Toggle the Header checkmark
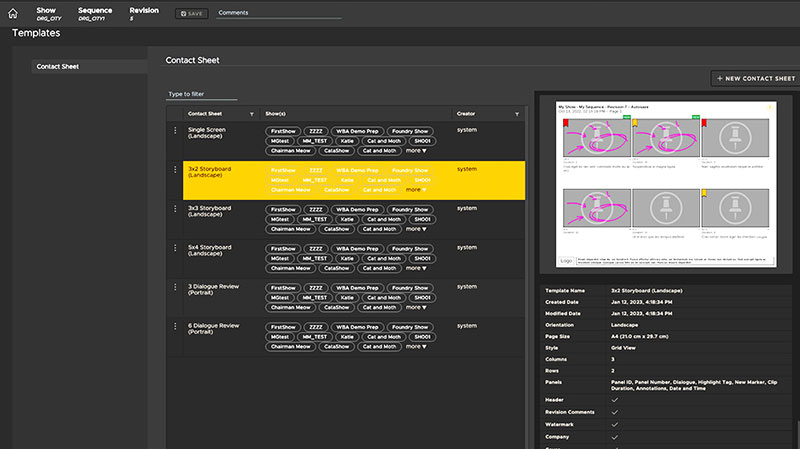This screenshot has width=800, height=449. (614, 400)
